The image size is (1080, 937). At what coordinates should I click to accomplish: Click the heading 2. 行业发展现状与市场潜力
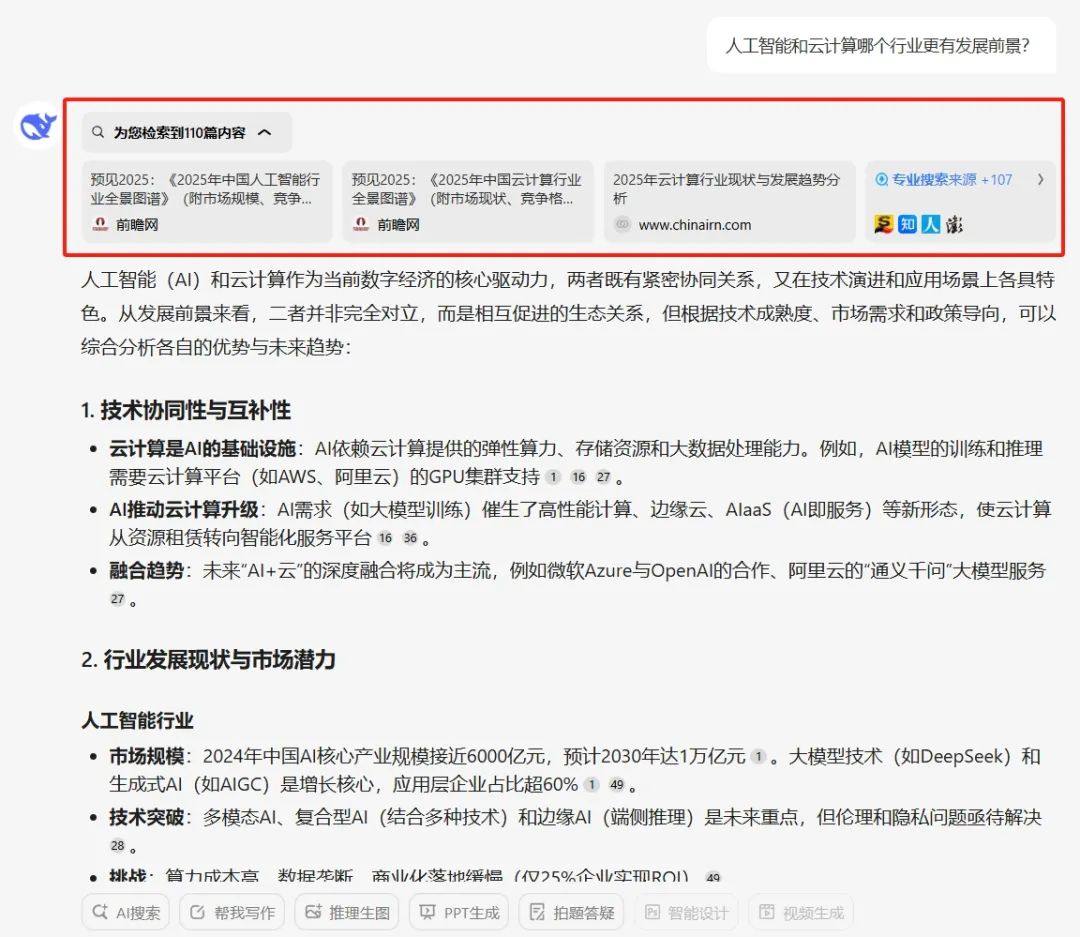pos(208,660)
